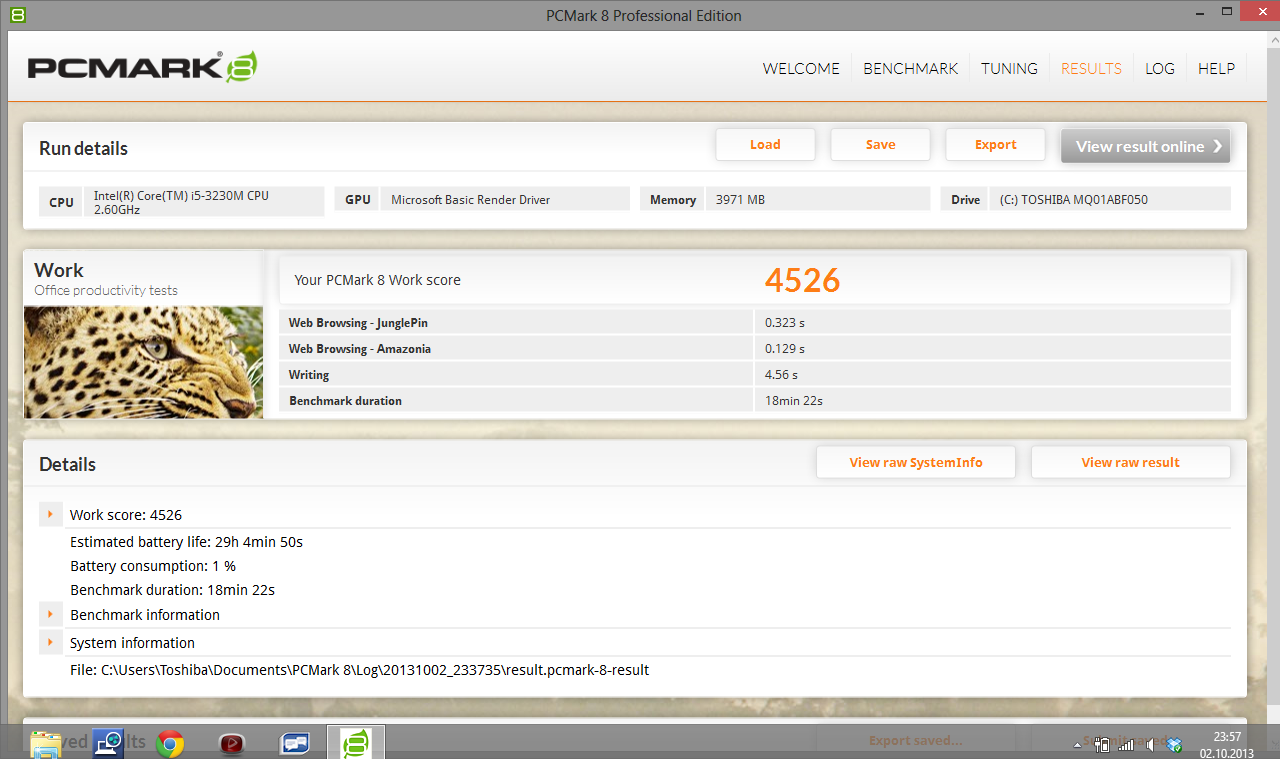This screenshot has width=1280, height=759.
Task: Open File Explorer from the taskbar
Action: [x=45, y=743]
